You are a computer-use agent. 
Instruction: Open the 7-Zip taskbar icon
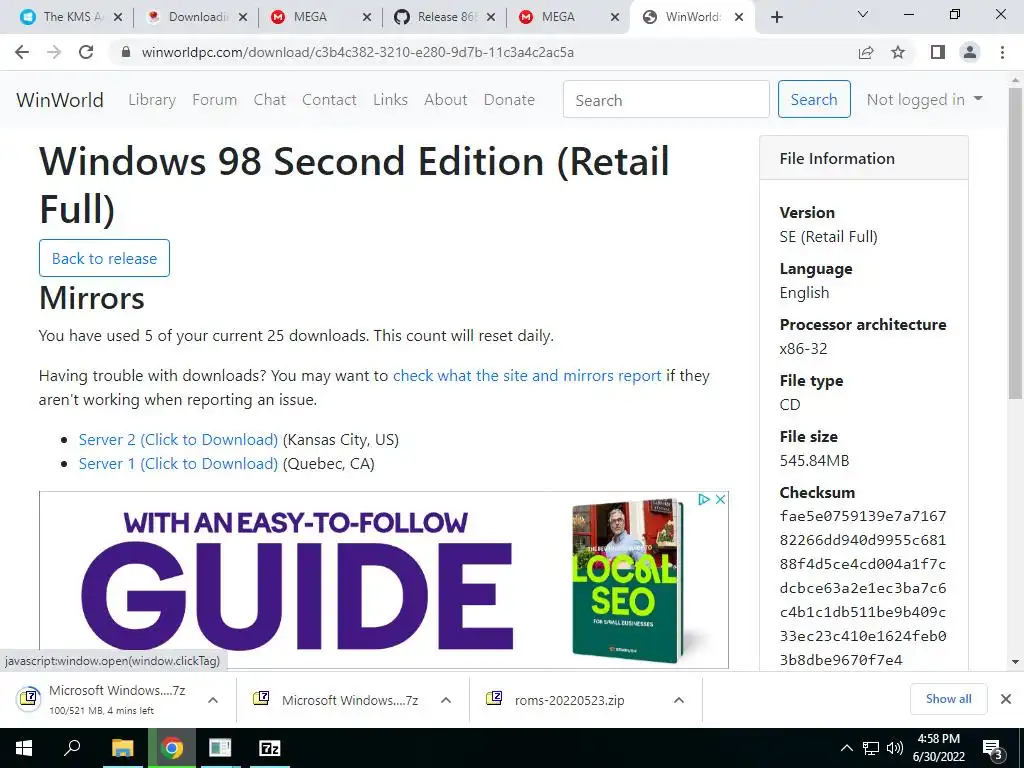tap(270, 748)
